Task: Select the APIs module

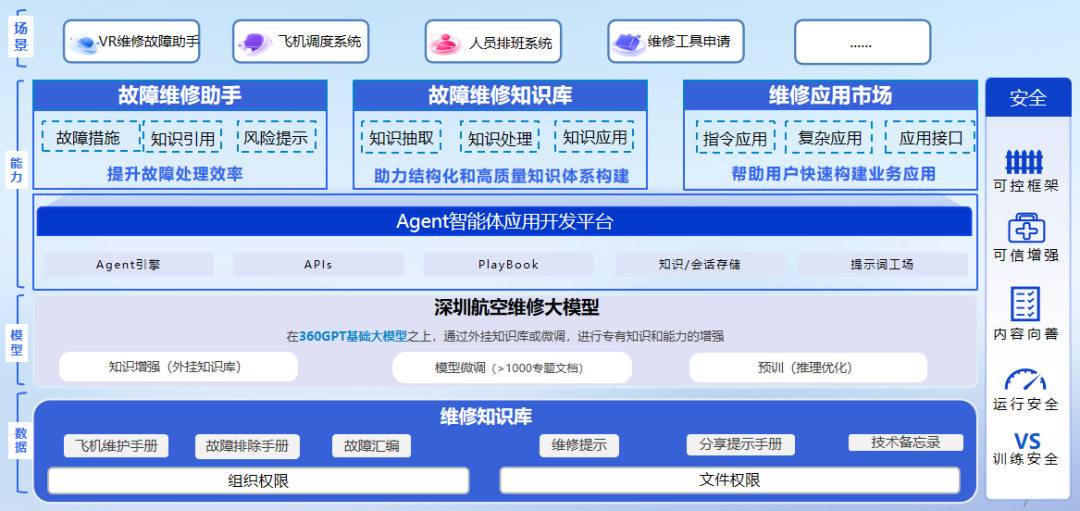Action: point(318,264)
